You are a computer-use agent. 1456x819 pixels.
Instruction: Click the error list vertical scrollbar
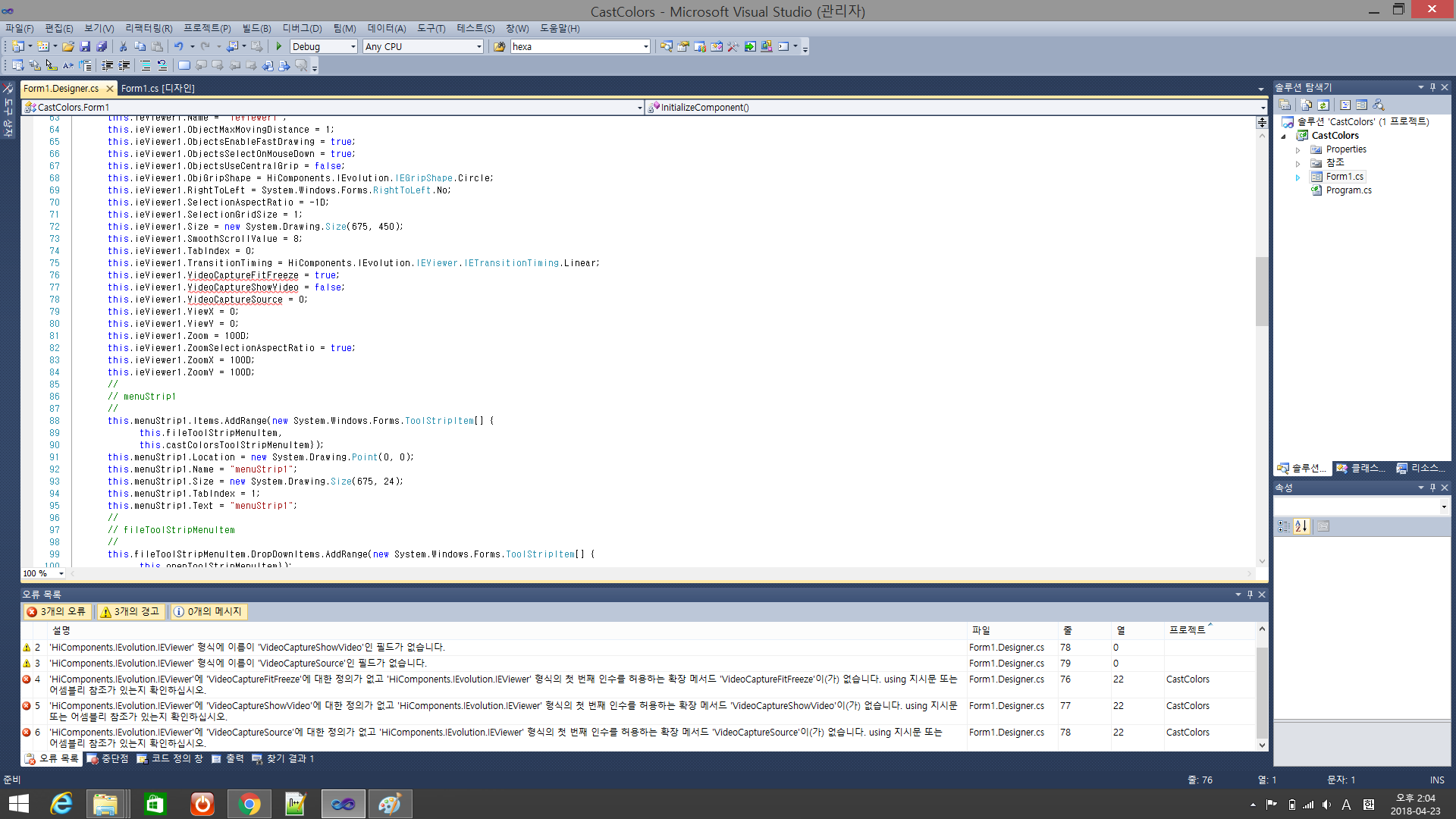click(1262, 687)
